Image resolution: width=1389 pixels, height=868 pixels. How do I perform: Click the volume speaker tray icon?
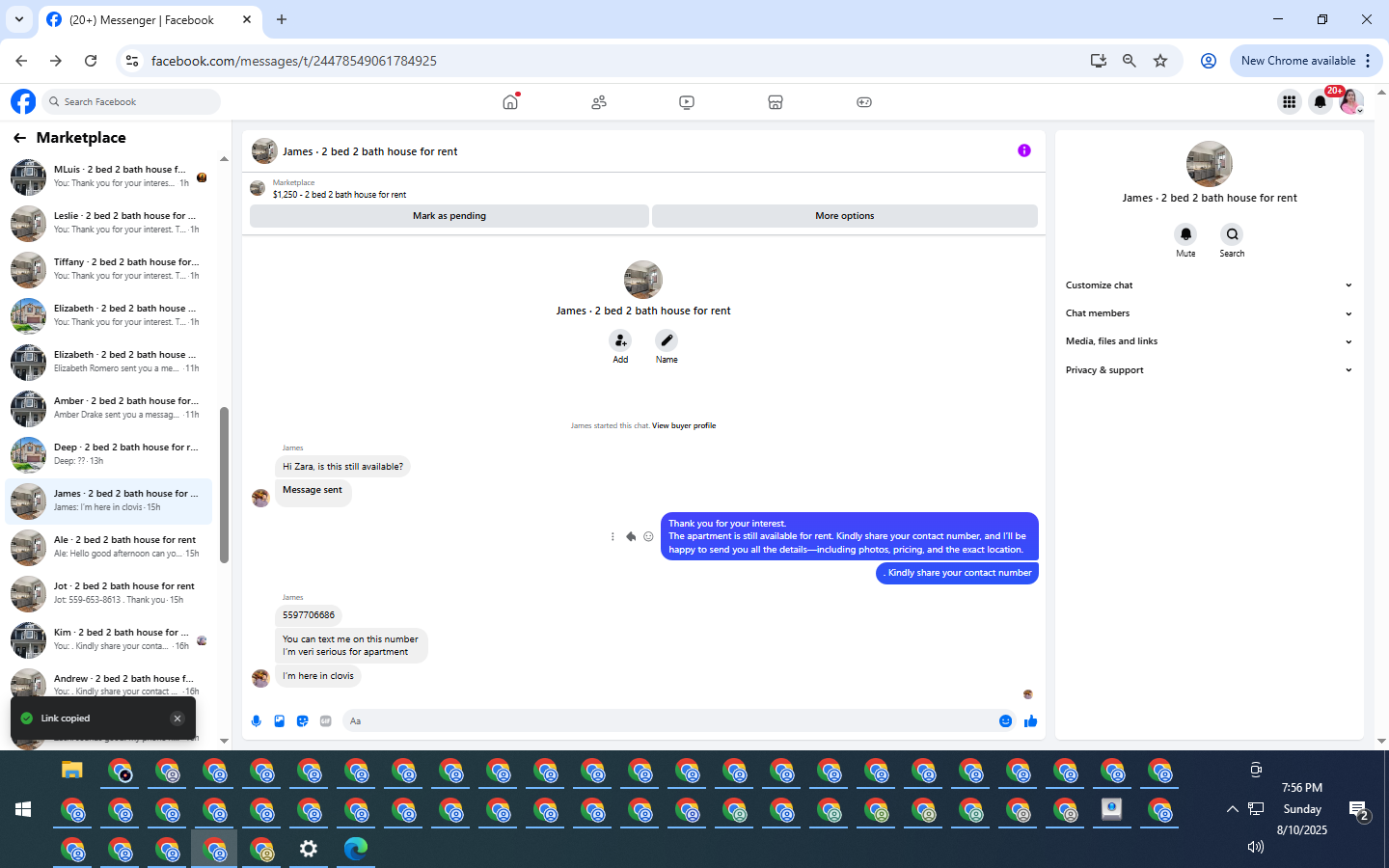(1255, 847)
